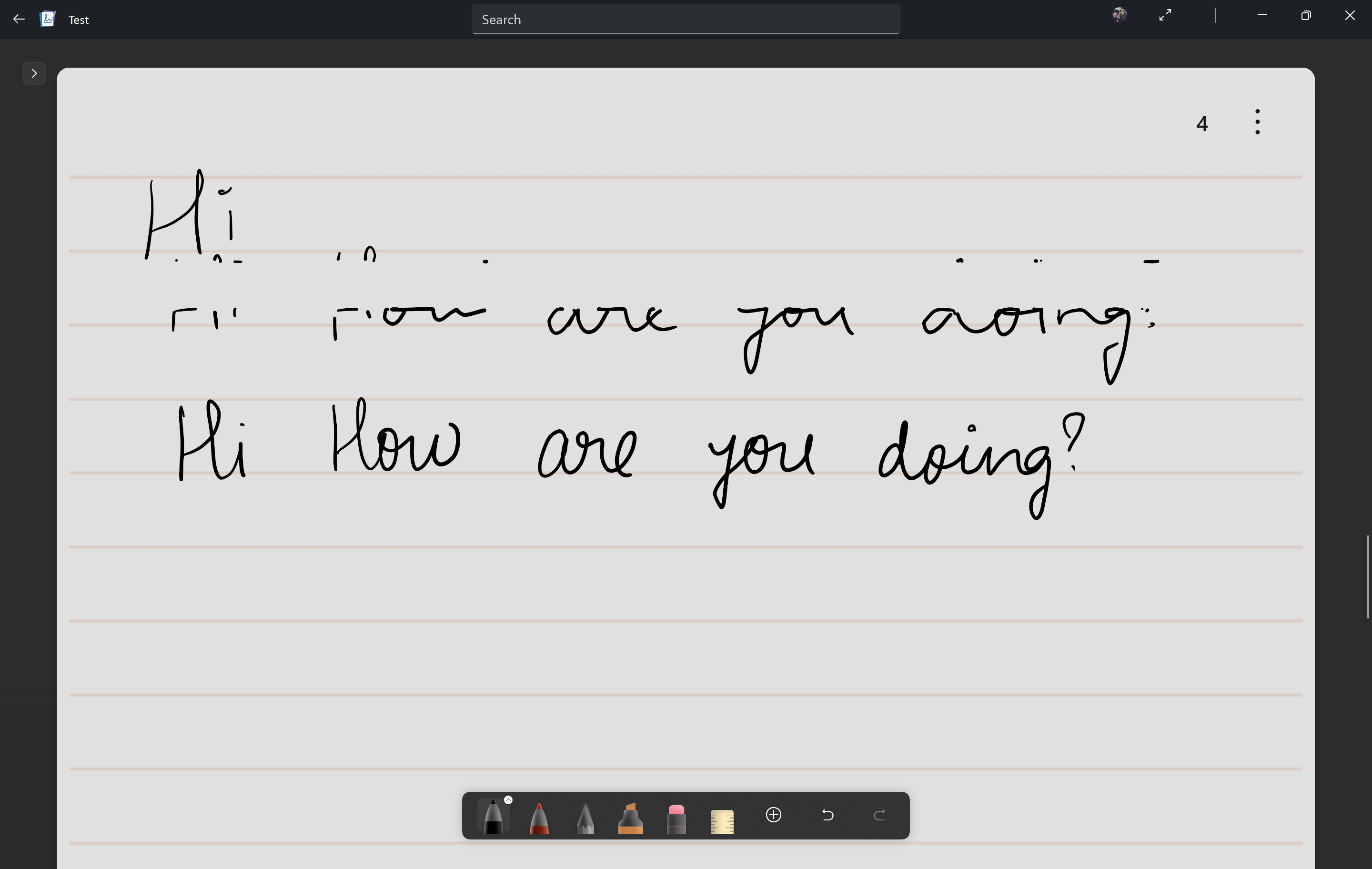Toggle full screen expand arrows
This screenshot has height=869, width=1372.
[1165, 15]
